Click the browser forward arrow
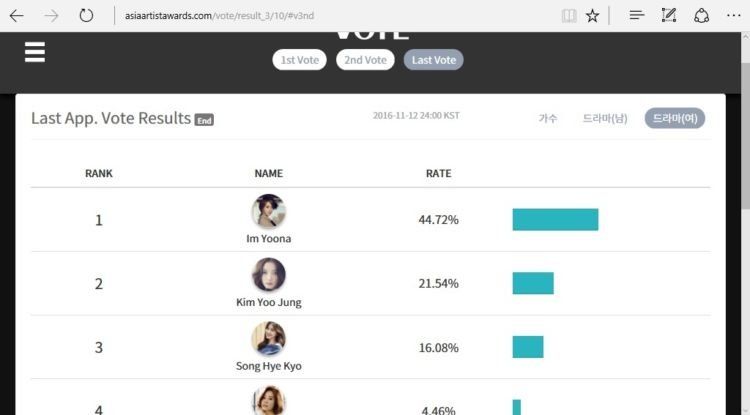The width and height of the screenshot is (750, 415). click(x=51, y=16)
